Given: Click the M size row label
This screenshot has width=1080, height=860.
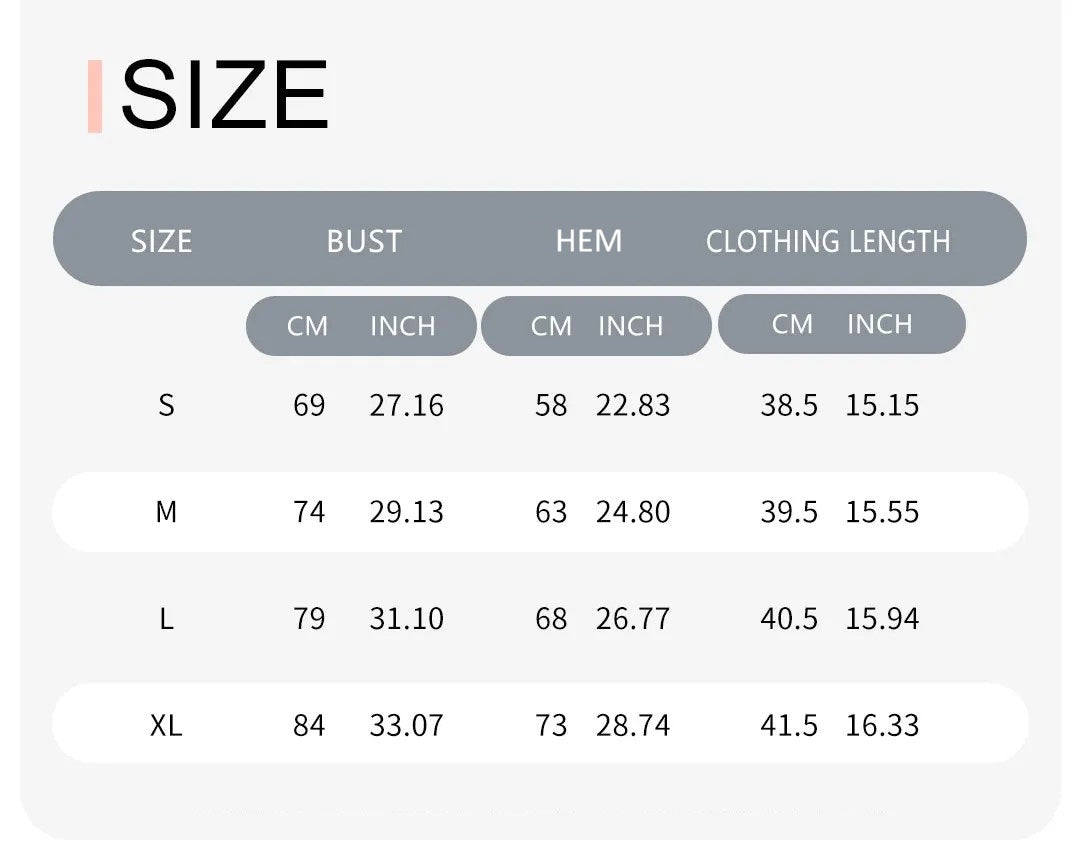Looking at the screenshot, I should pos(166,512).
